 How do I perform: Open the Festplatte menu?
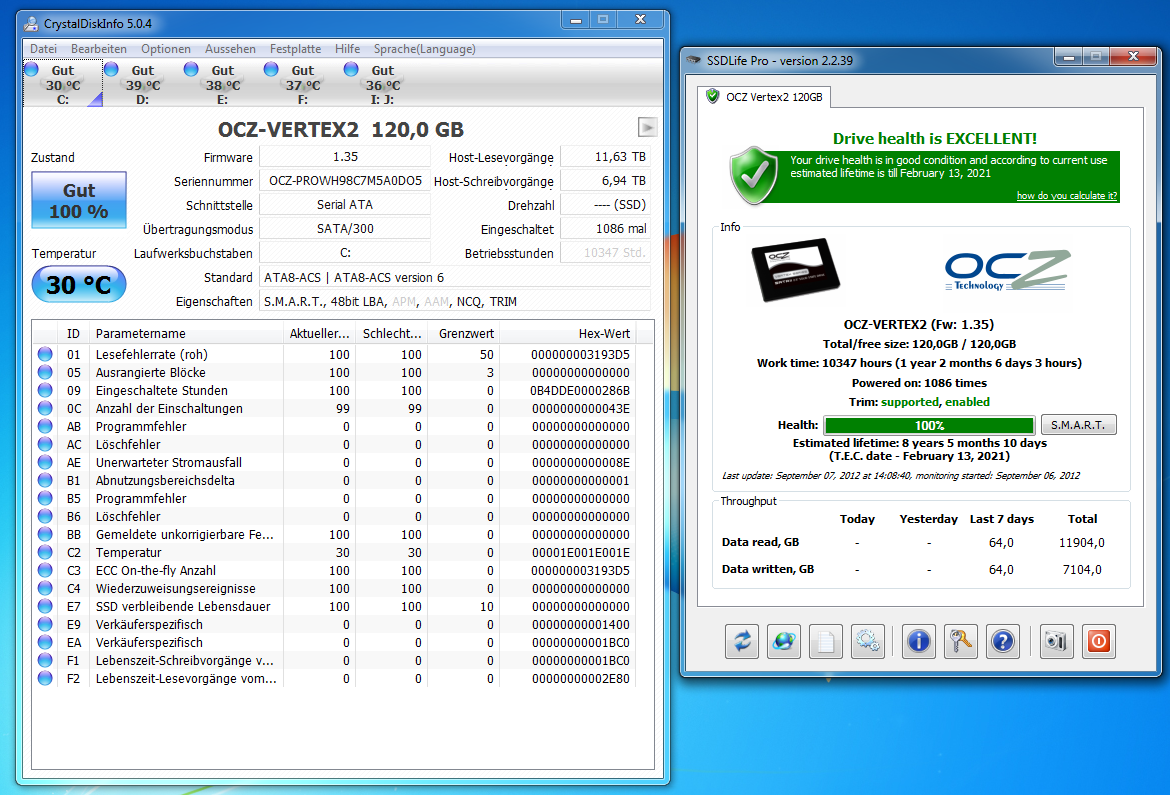point(295,49)
